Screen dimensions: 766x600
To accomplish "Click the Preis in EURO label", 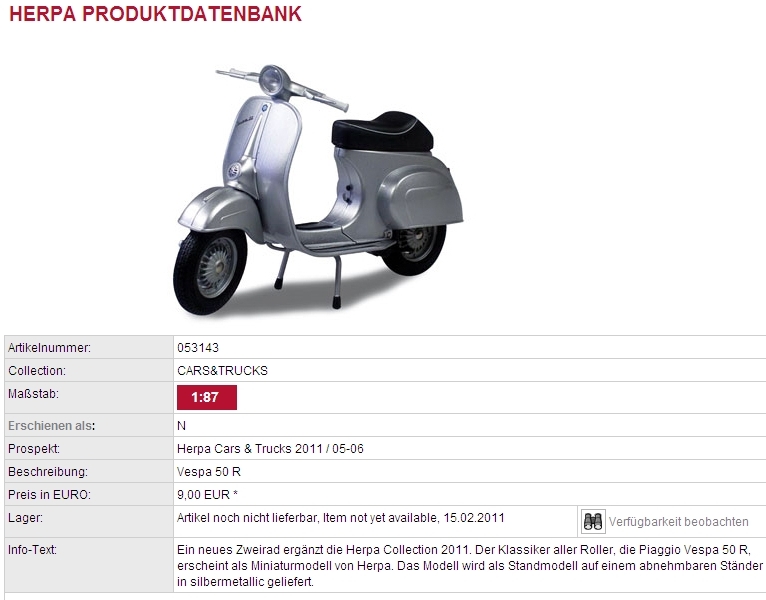I will point(49,495).
